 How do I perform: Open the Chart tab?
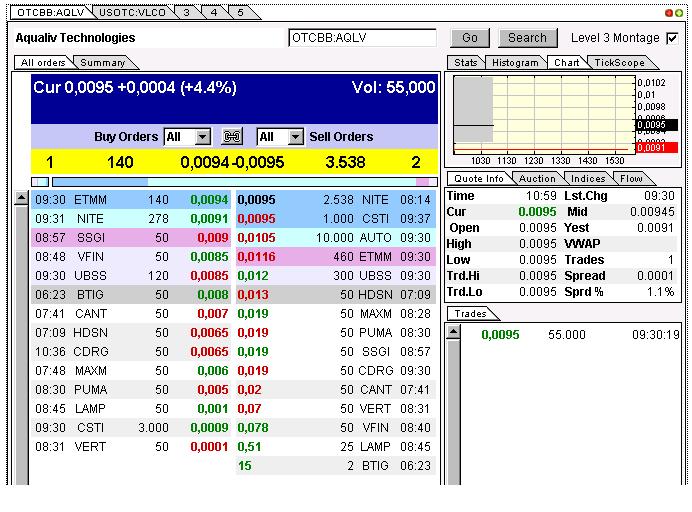click(x=567, y=63)
